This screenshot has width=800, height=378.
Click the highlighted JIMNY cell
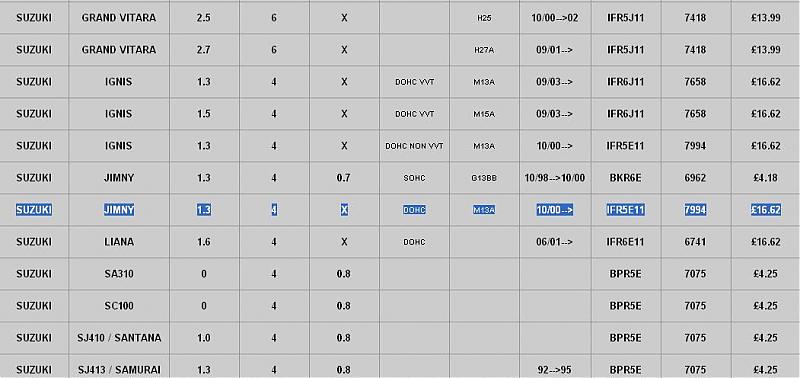119,210
